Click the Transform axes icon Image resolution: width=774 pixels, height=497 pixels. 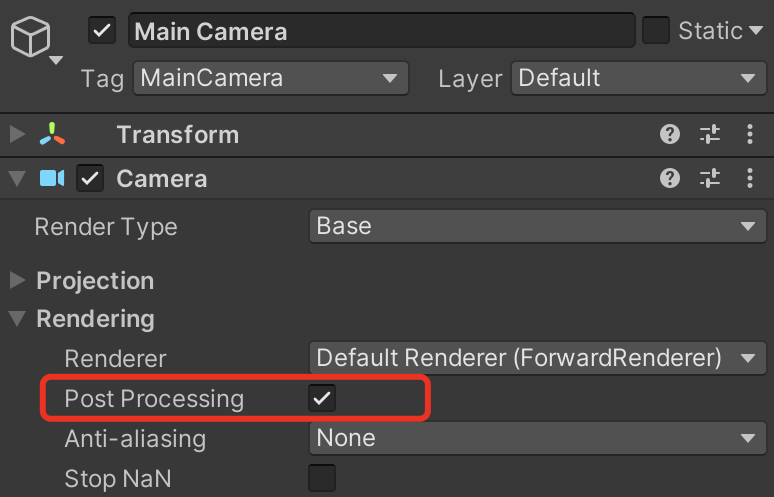click(52, 134)
